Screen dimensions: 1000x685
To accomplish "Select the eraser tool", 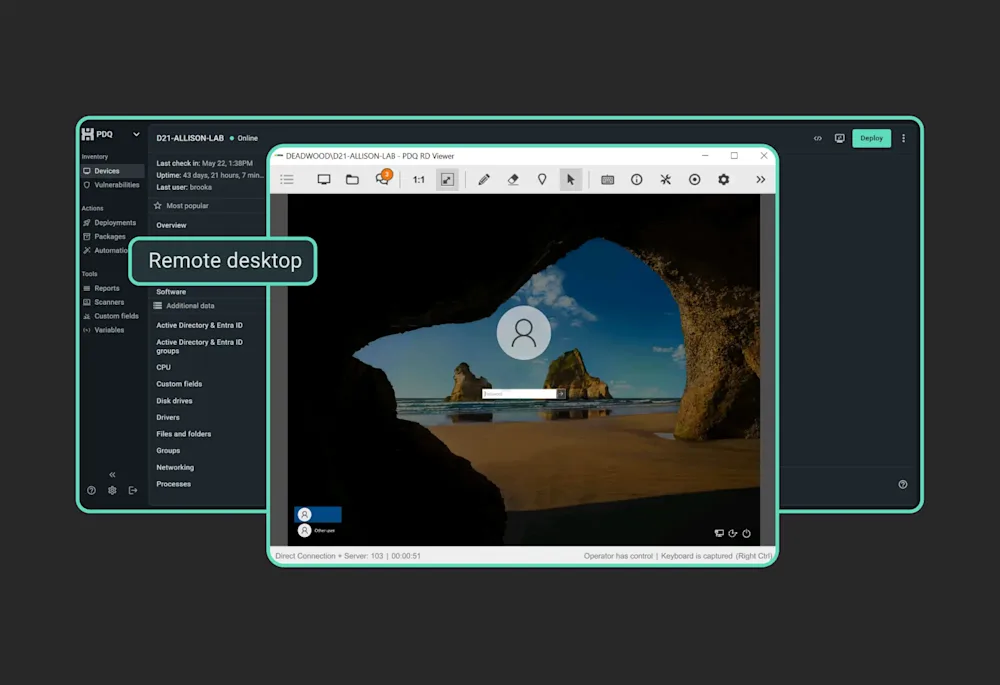I will tap(513, 180).
